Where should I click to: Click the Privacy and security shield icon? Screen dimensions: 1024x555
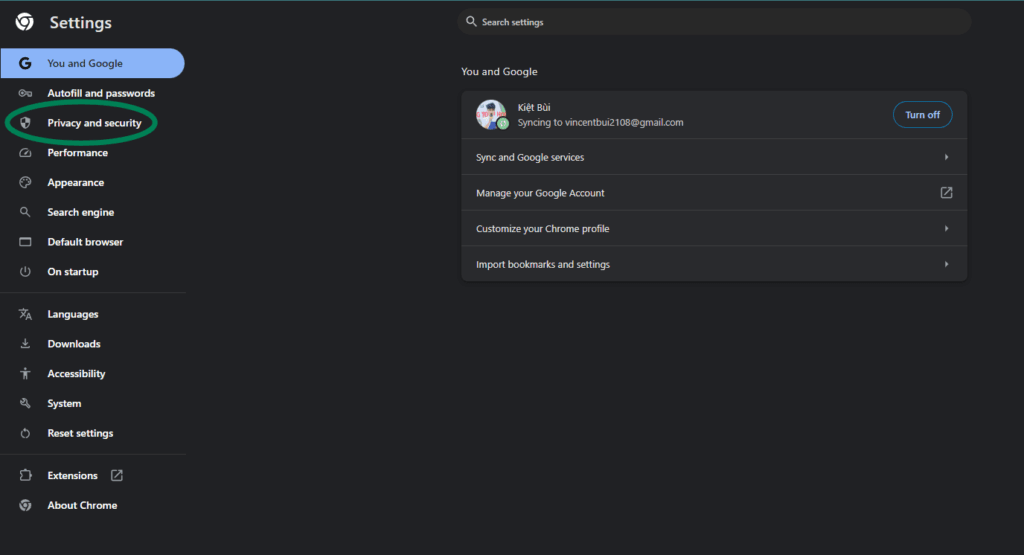click(25, 123)
